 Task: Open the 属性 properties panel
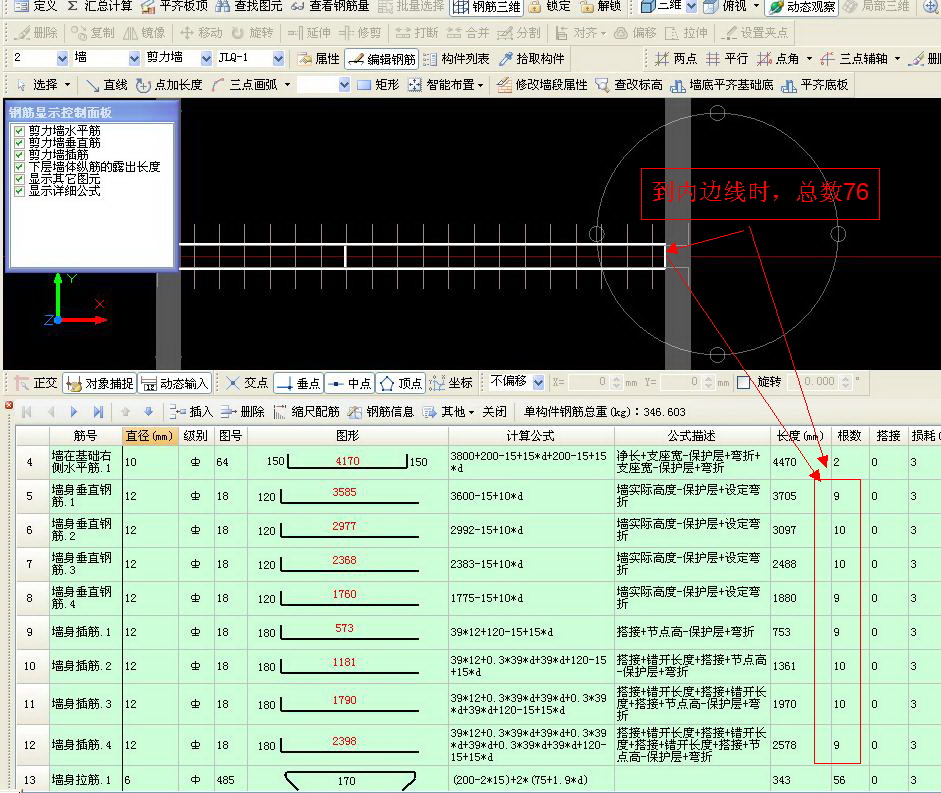319,59
